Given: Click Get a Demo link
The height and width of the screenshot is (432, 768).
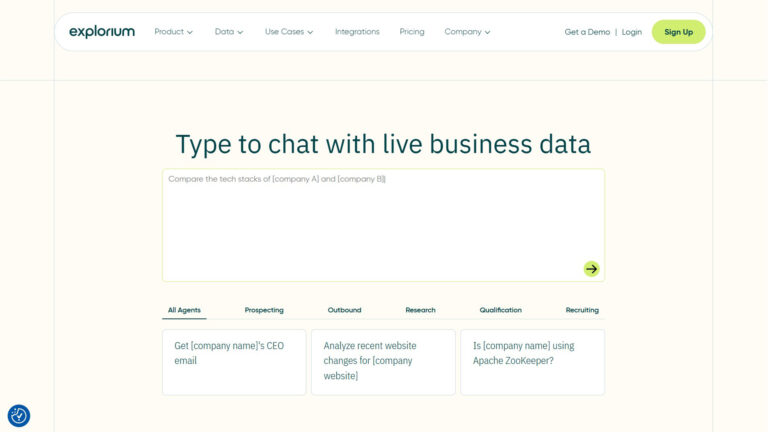Looking at the screenshot, I should coord(587,32).
